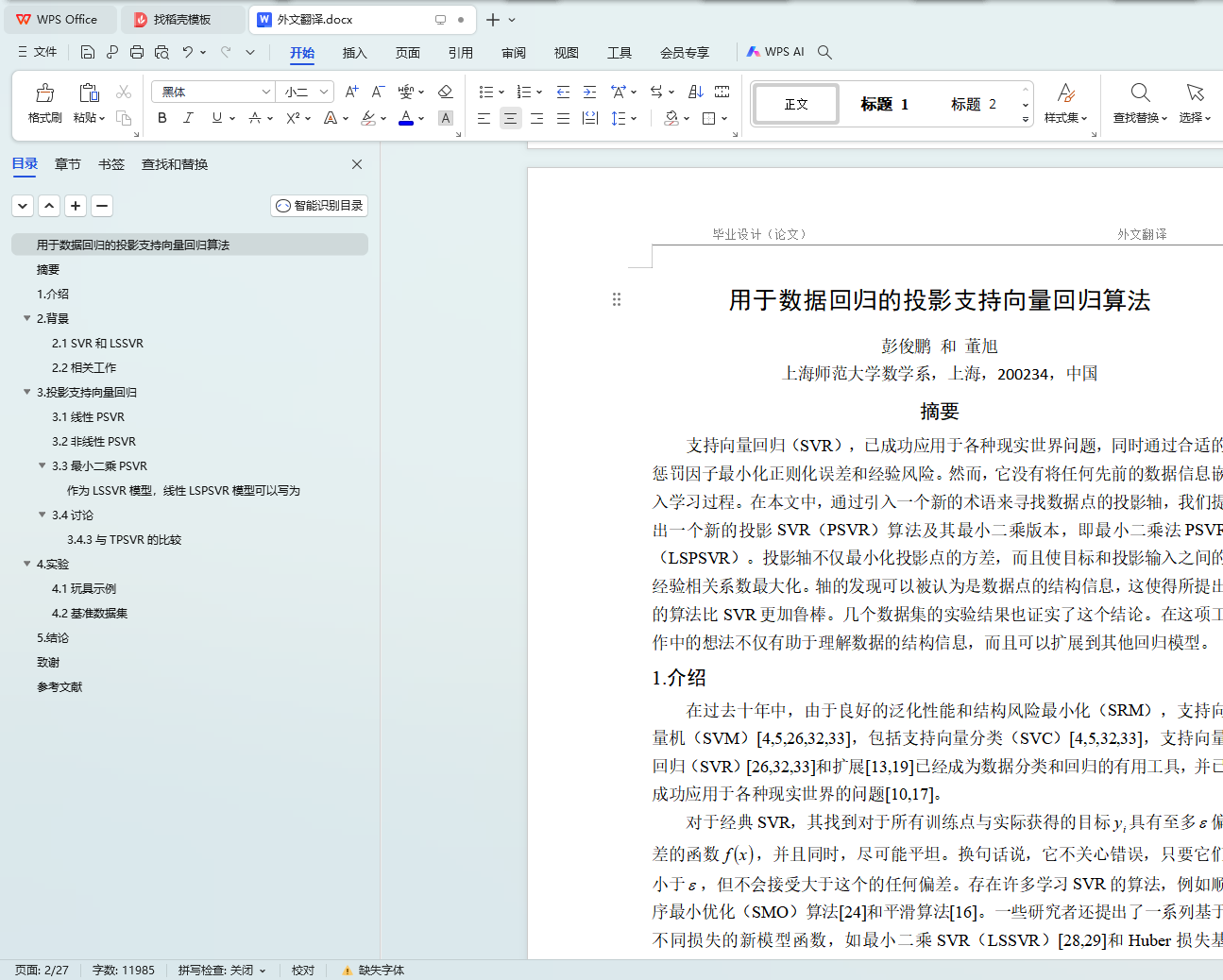Image resolution: width=1223 pixels, height=980 pixels.
Task: Open the 书签 tab in the navigation pane
Action: (111, 164)
